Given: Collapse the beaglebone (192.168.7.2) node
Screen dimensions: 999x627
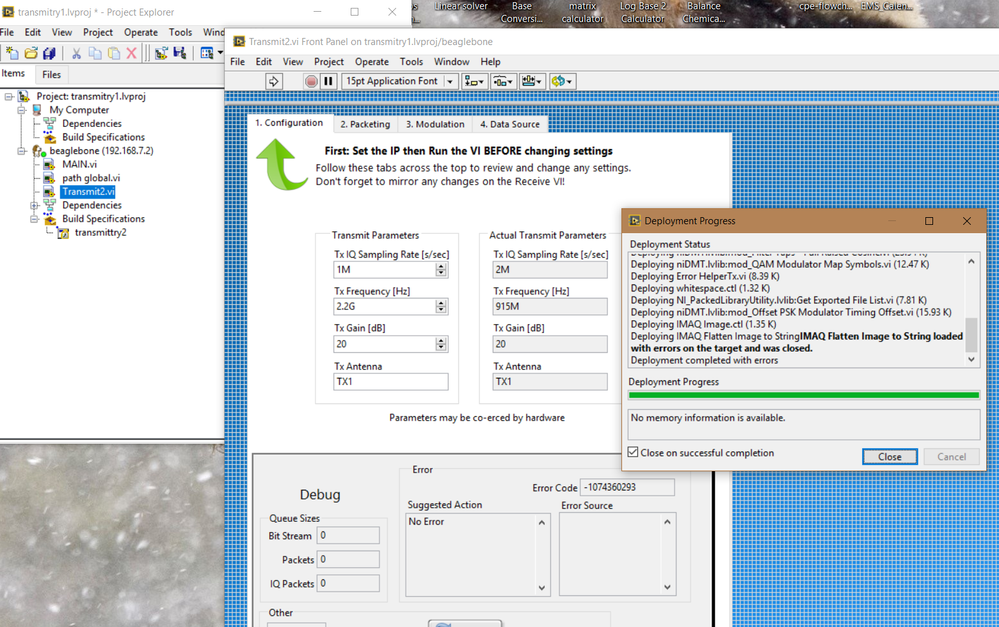Looking at the screenshot, I should (x=21, y=151).
